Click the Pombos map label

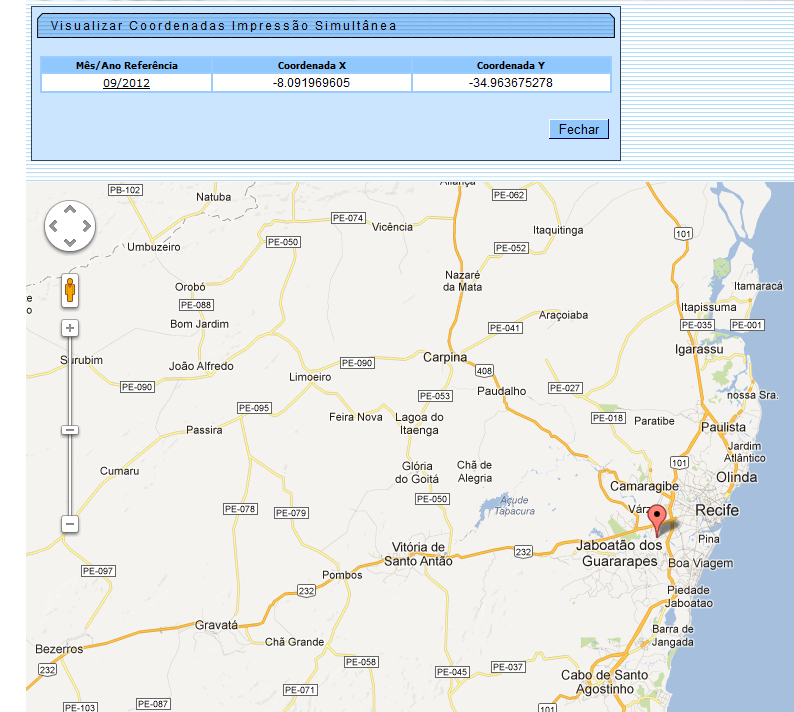point(342,575)
